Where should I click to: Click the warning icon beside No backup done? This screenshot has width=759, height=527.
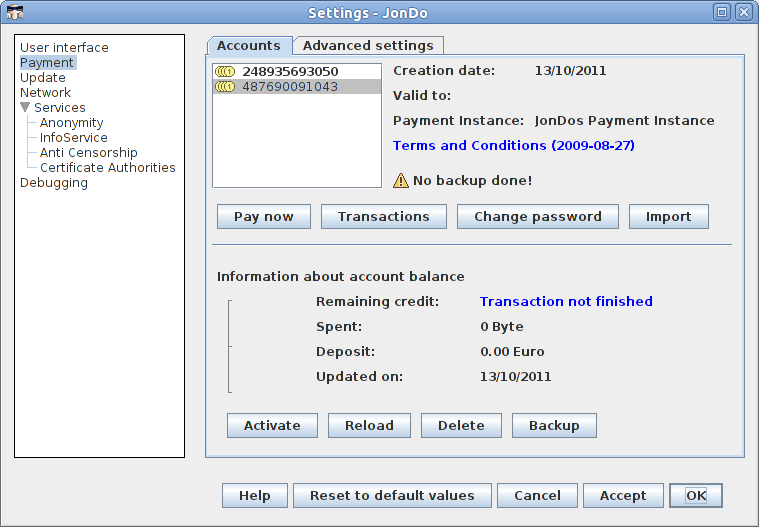401,181
